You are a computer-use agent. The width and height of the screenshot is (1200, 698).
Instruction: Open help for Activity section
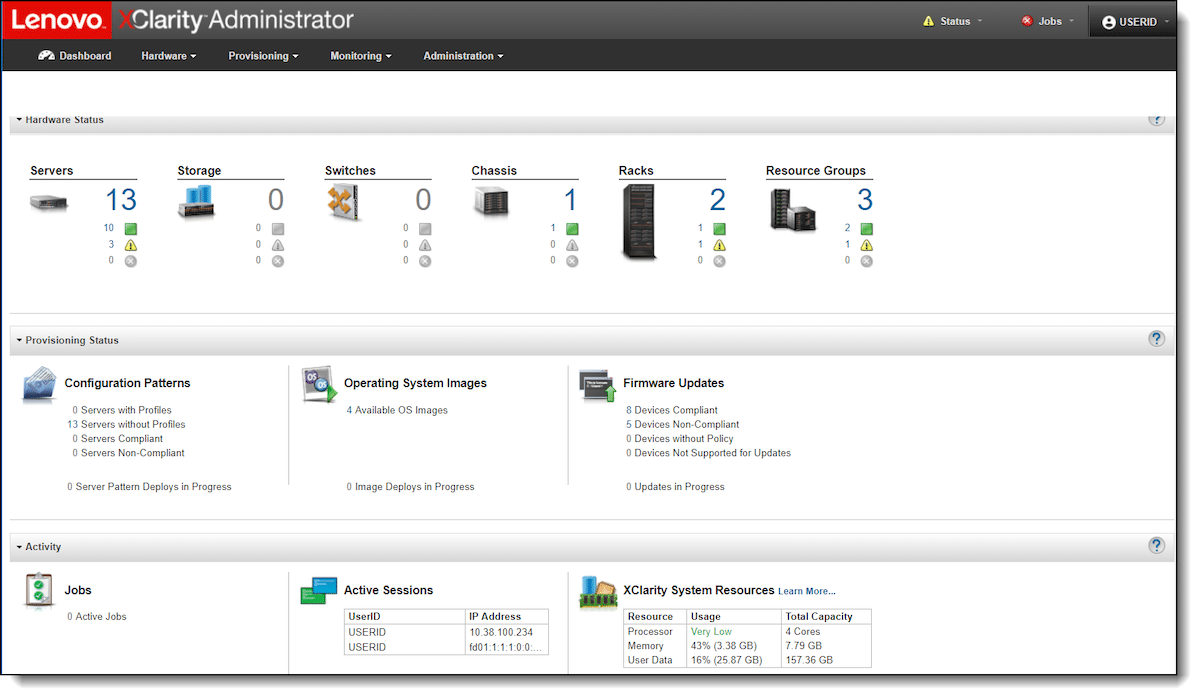(x=1157, y=545)
